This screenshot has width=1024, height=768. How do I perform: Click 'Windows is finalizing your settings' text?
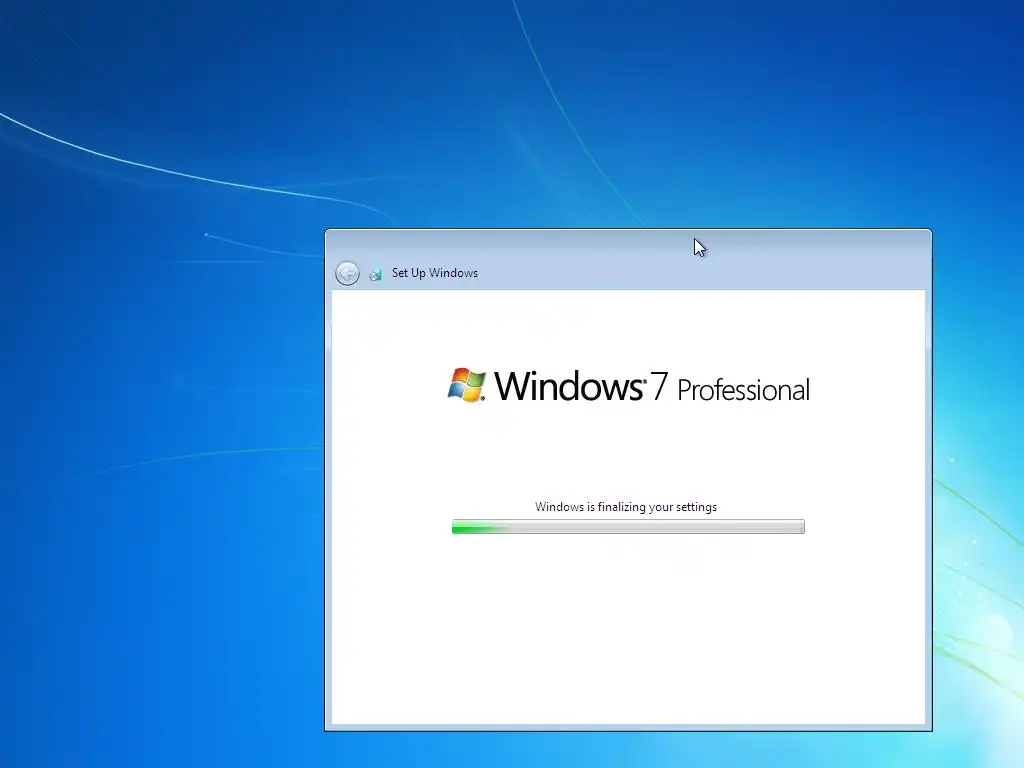(626, 507)
